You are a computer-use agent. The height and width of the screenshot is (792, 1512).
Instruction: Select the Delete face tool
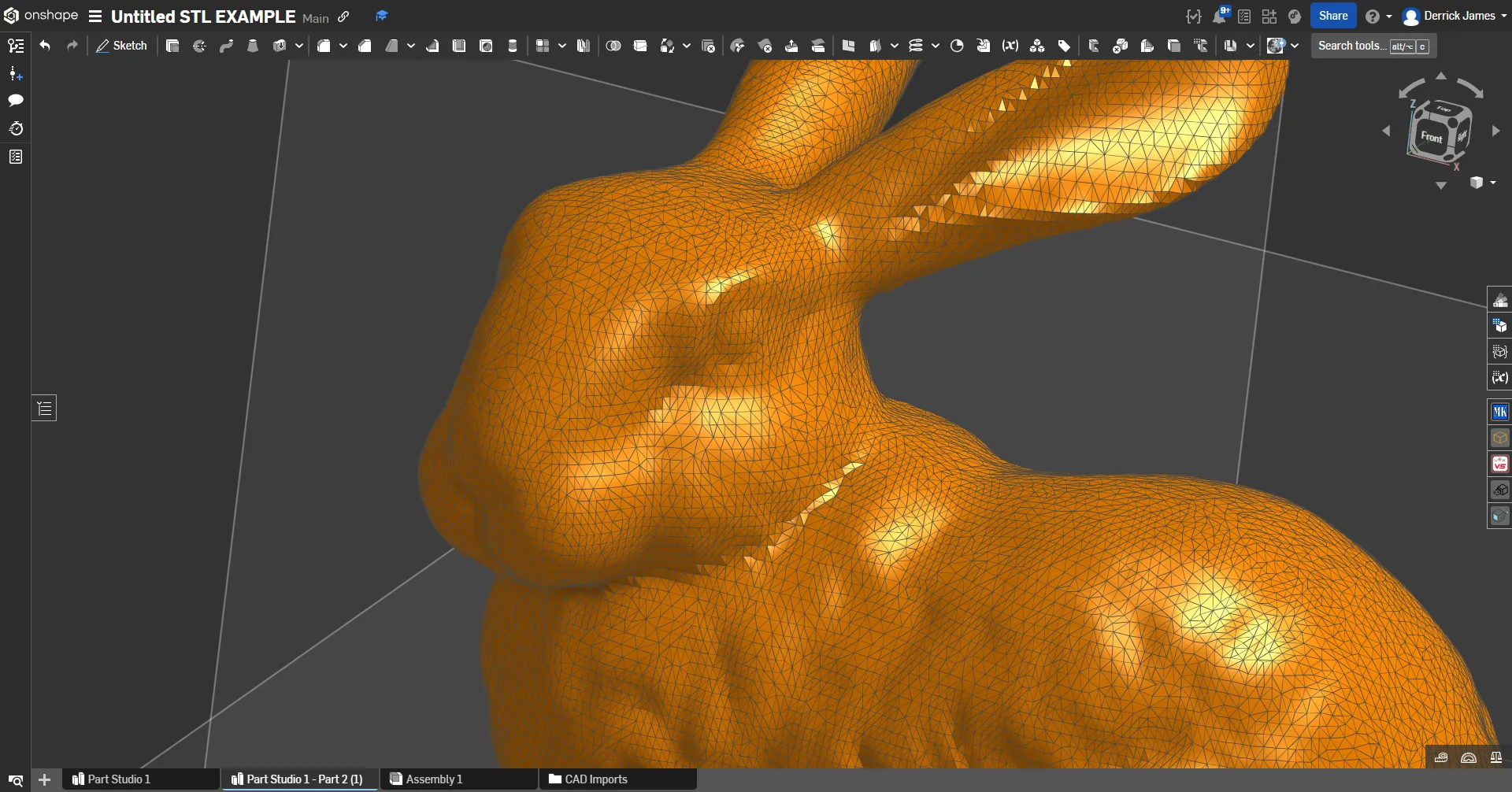coord(765,46)
